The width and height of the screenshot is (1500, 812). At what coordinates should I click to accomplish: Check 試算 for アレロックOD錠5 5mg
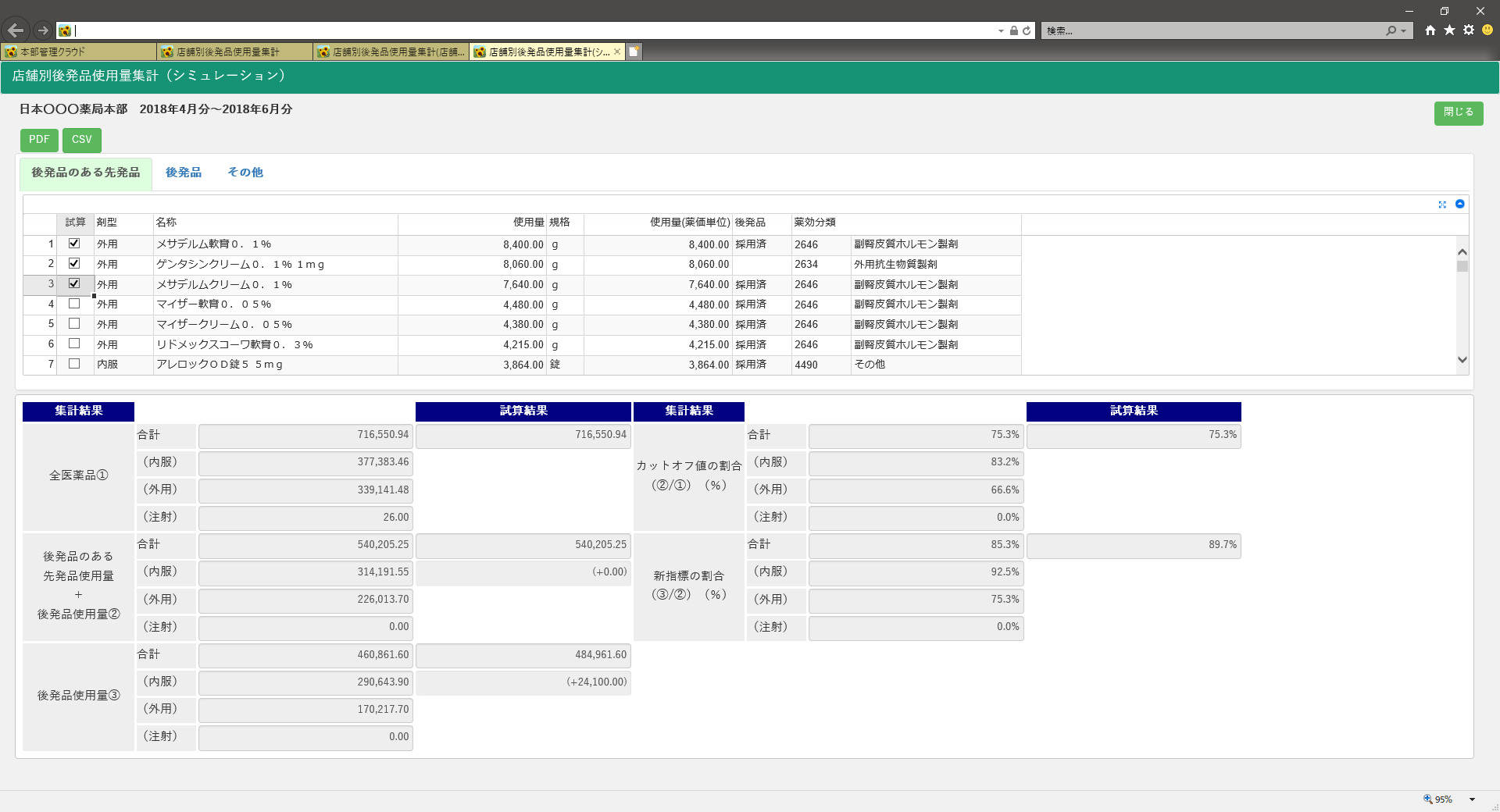click(x=74, y=364)
